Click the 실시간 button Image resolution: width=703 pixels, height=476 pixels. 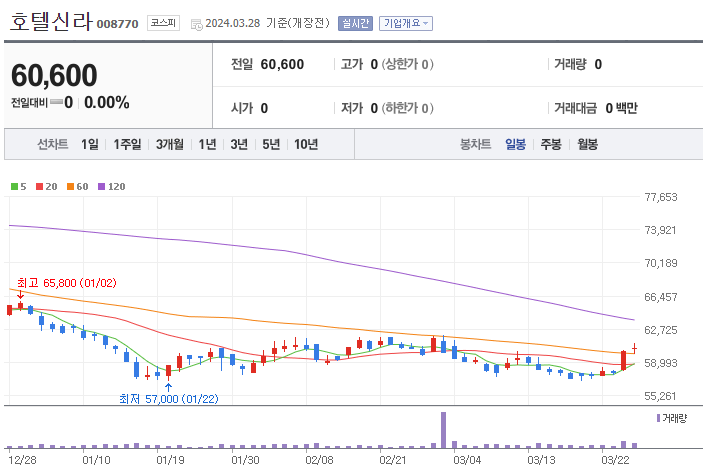point(355,23)
